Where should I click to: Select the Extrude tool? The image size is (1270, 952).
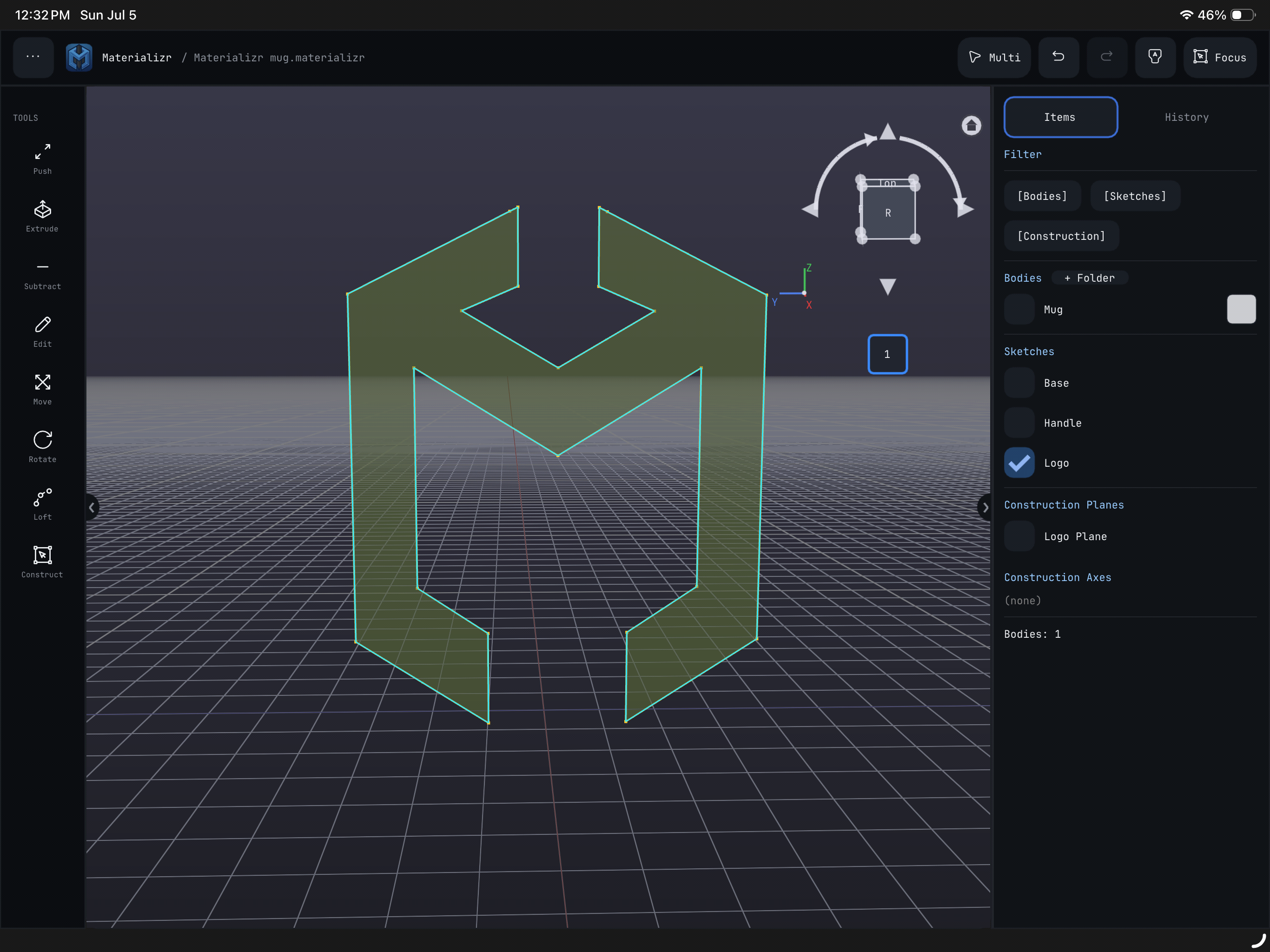tap(42, 217)
